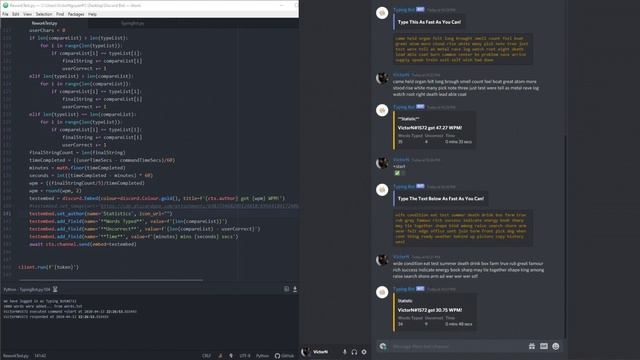
Task: Click Typing Bot name on last statistics message
Action: 404,289
